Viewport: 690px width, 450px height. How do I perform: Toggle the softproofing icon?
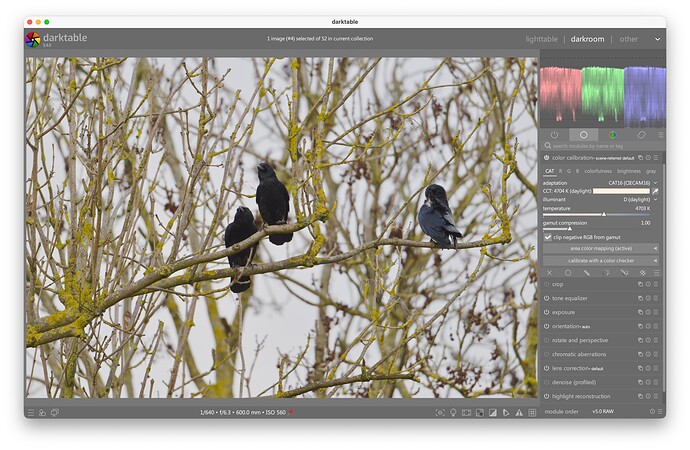coord(506,413)
